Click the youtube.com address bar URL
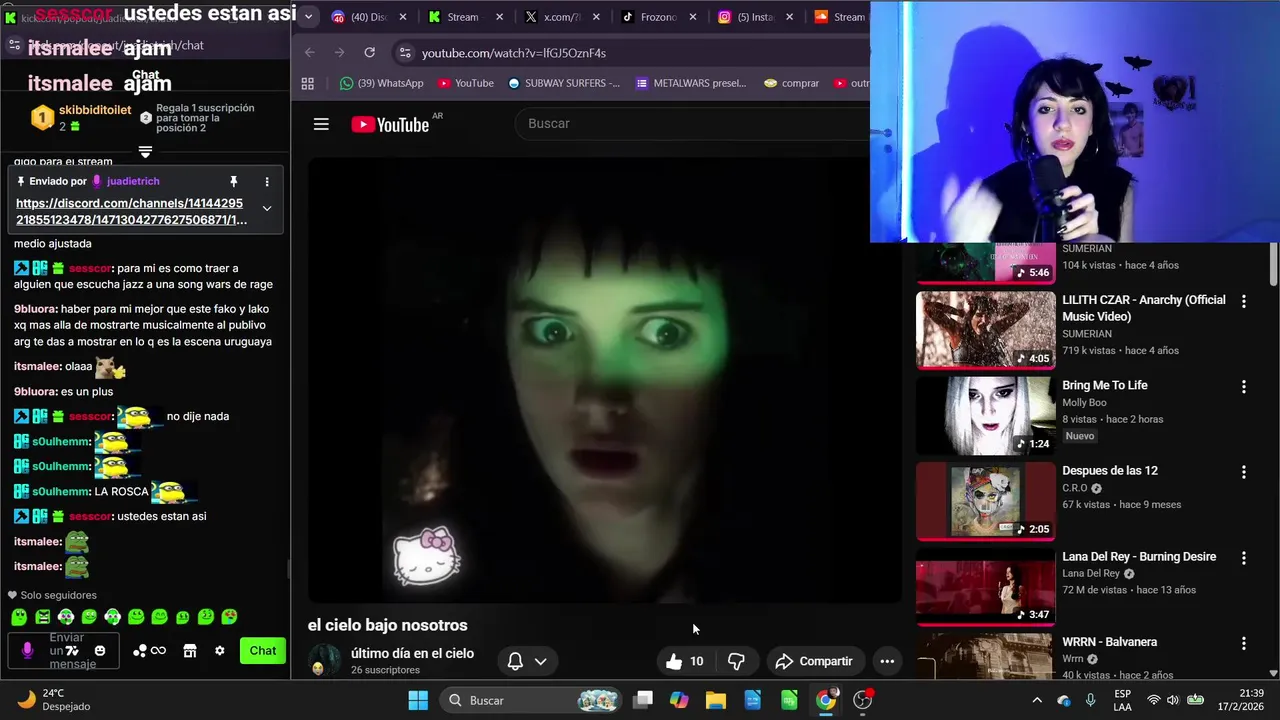 coord(513,53)
